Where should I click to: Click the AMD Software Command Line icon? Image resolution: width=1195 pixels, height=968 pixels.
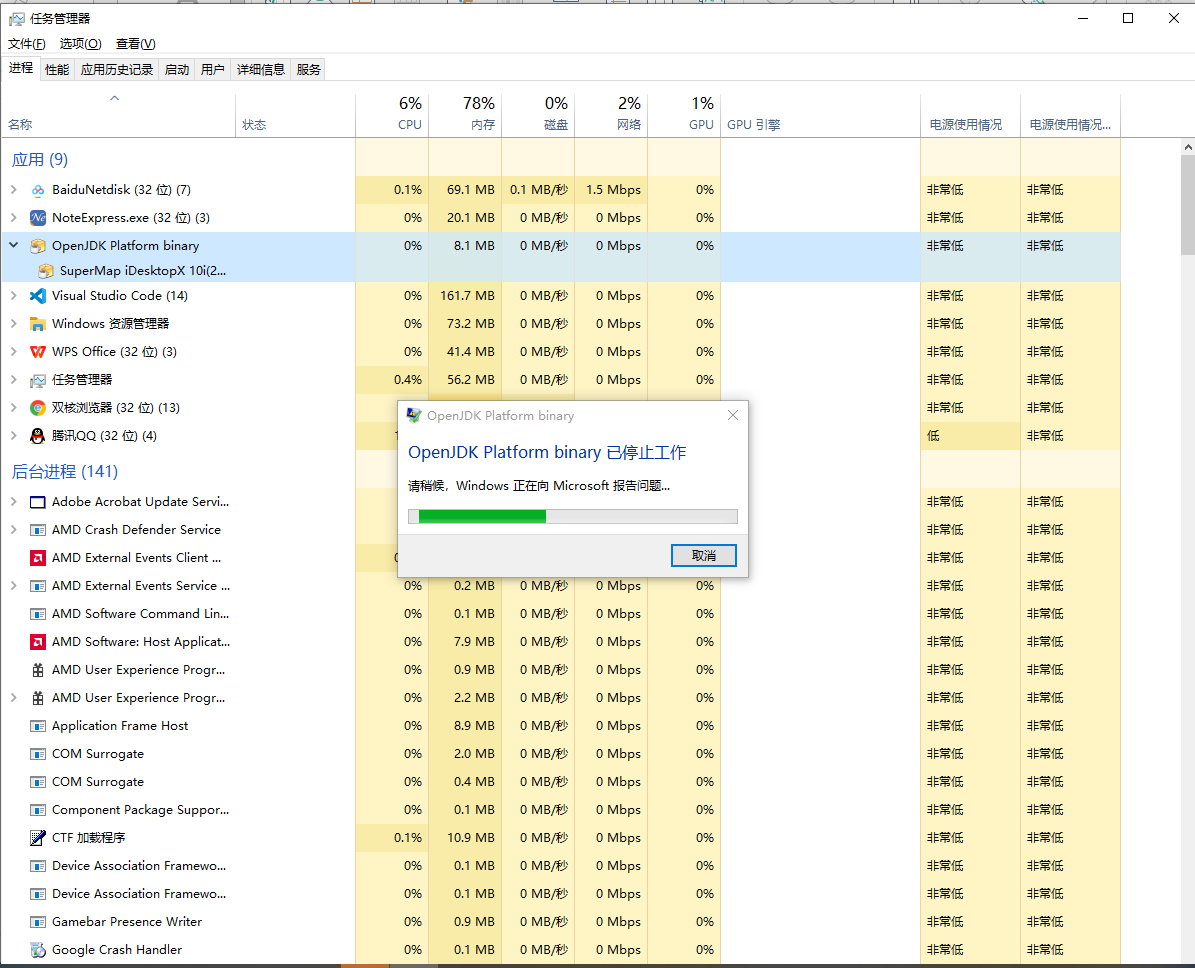tap(37, 614)
